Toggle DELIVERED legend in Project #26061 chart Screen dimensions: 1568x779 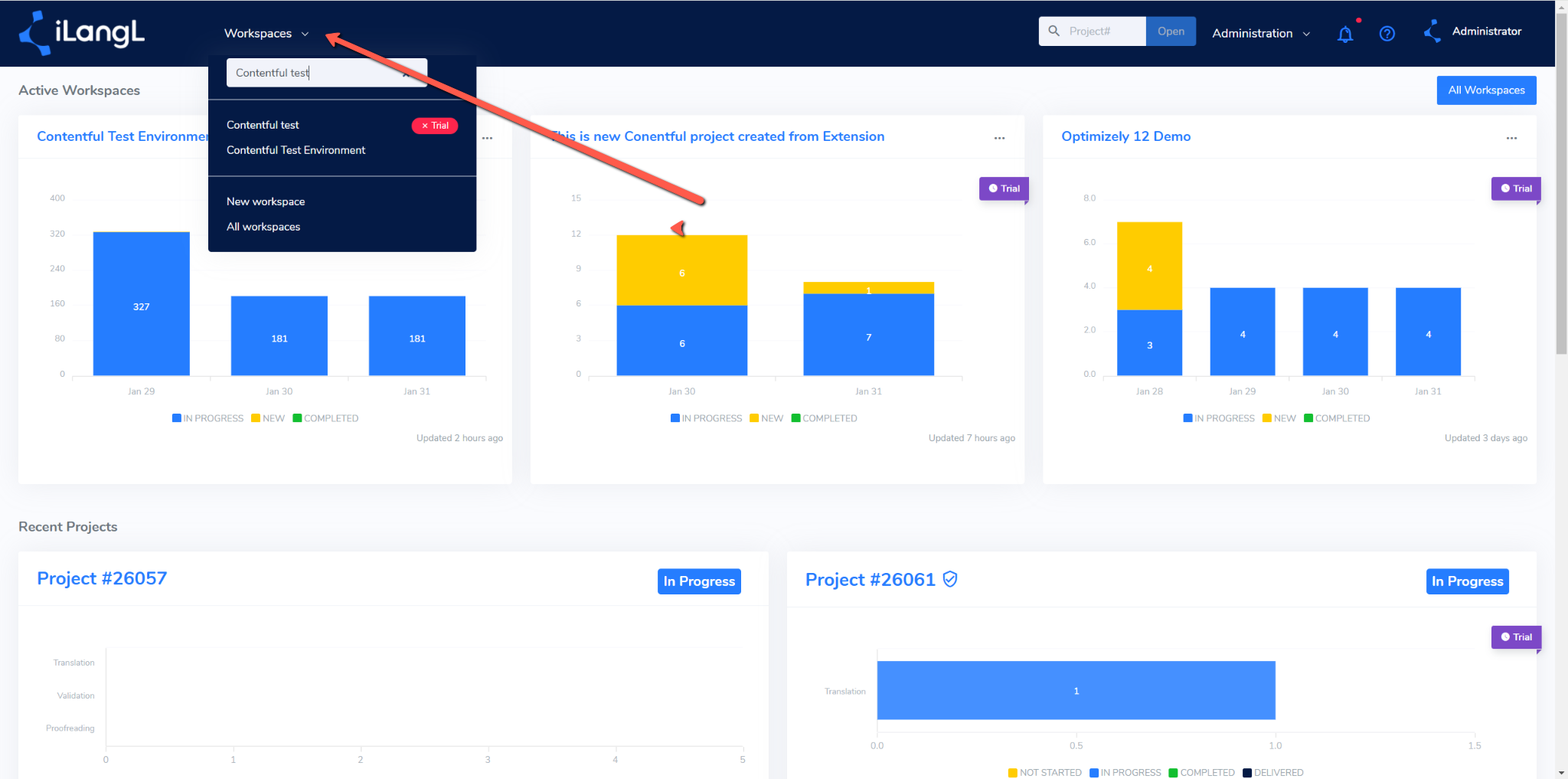pyautogui.click(x=1272, y=772)
